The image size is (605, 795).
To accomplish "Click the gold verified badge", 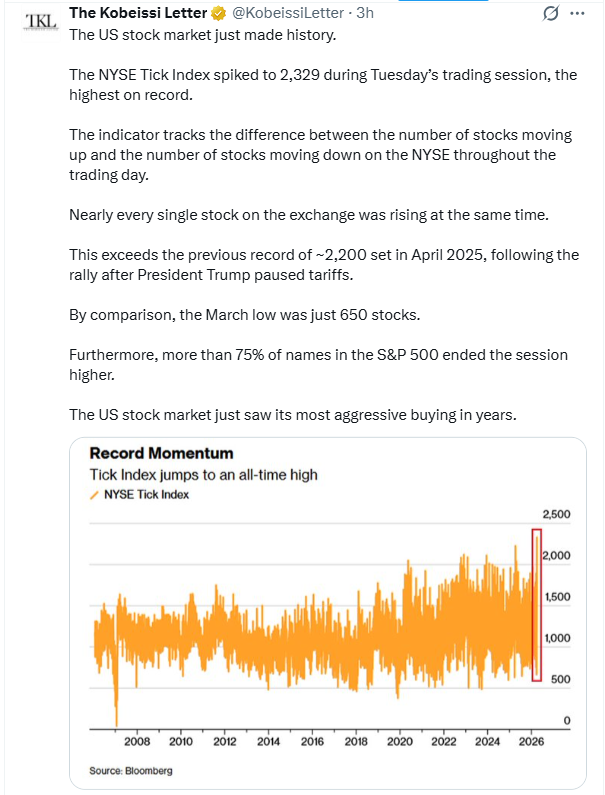I will pos(220,14).
